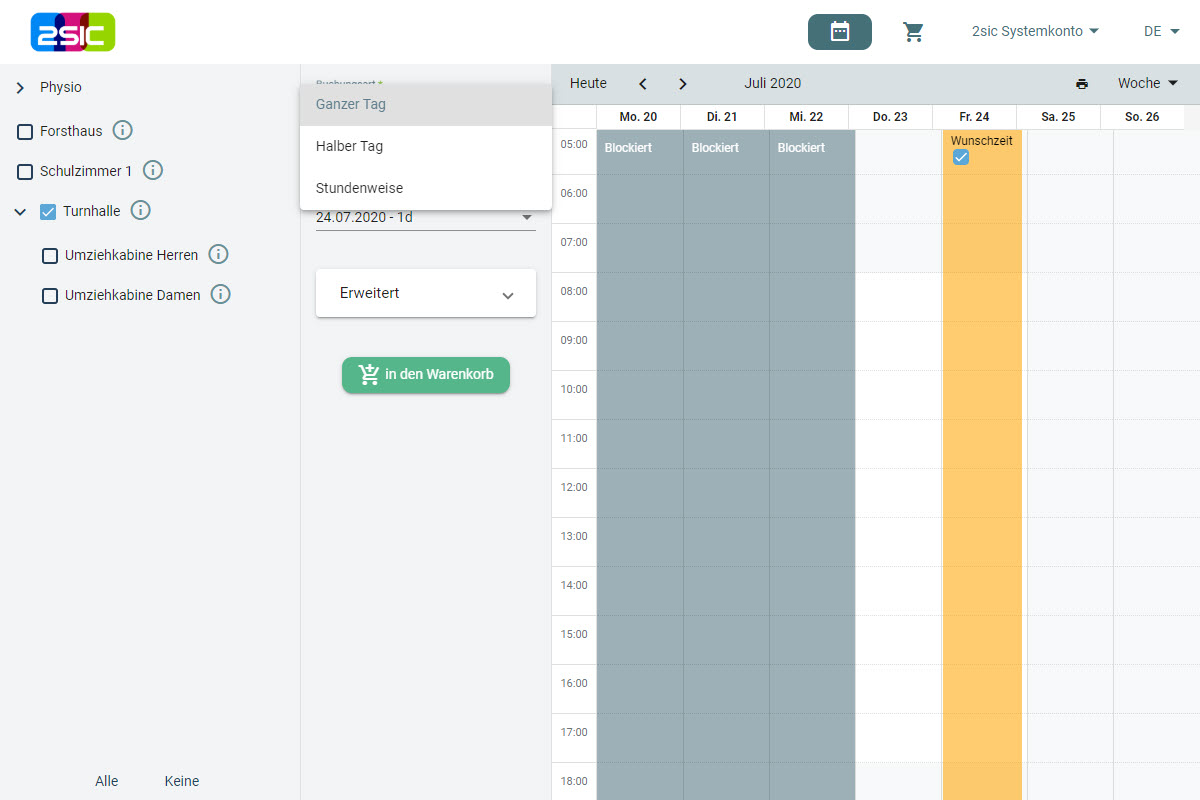Open the 2sic Systemkonto account menu
The width and height of the screenshot is (1200, 800).
click(1035, 32)
